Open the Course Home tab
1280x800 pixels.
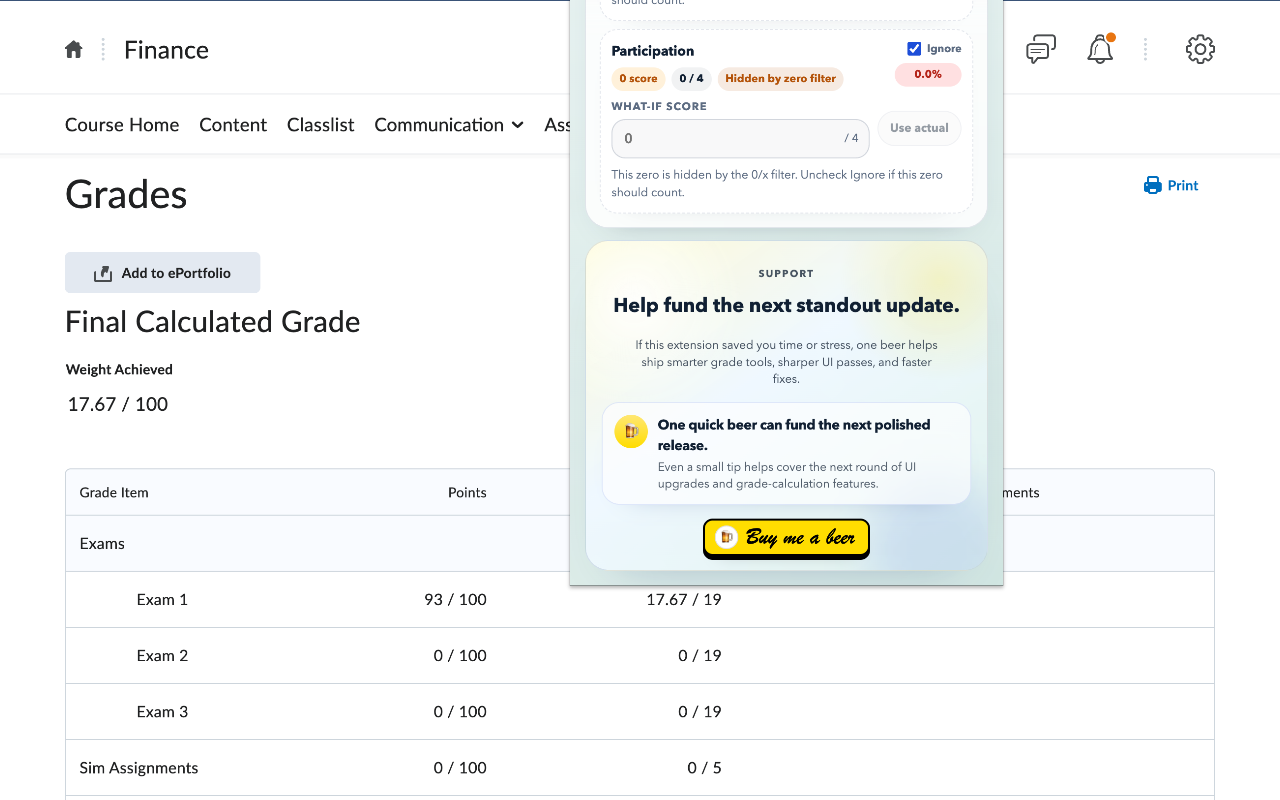pos(122,125)
